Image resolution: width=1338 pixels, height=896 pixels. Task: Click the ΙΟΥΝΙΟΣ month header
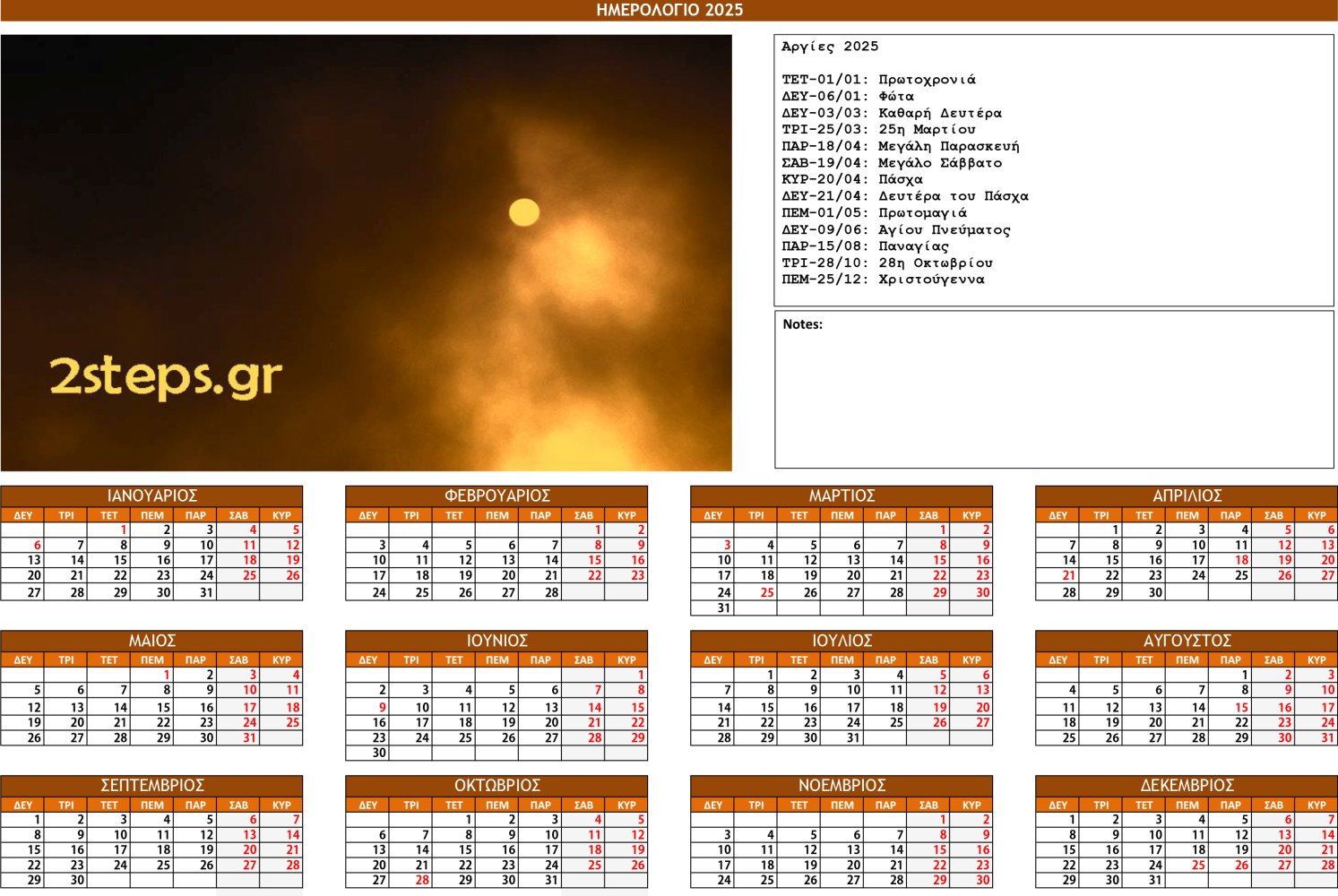(496, 641)
